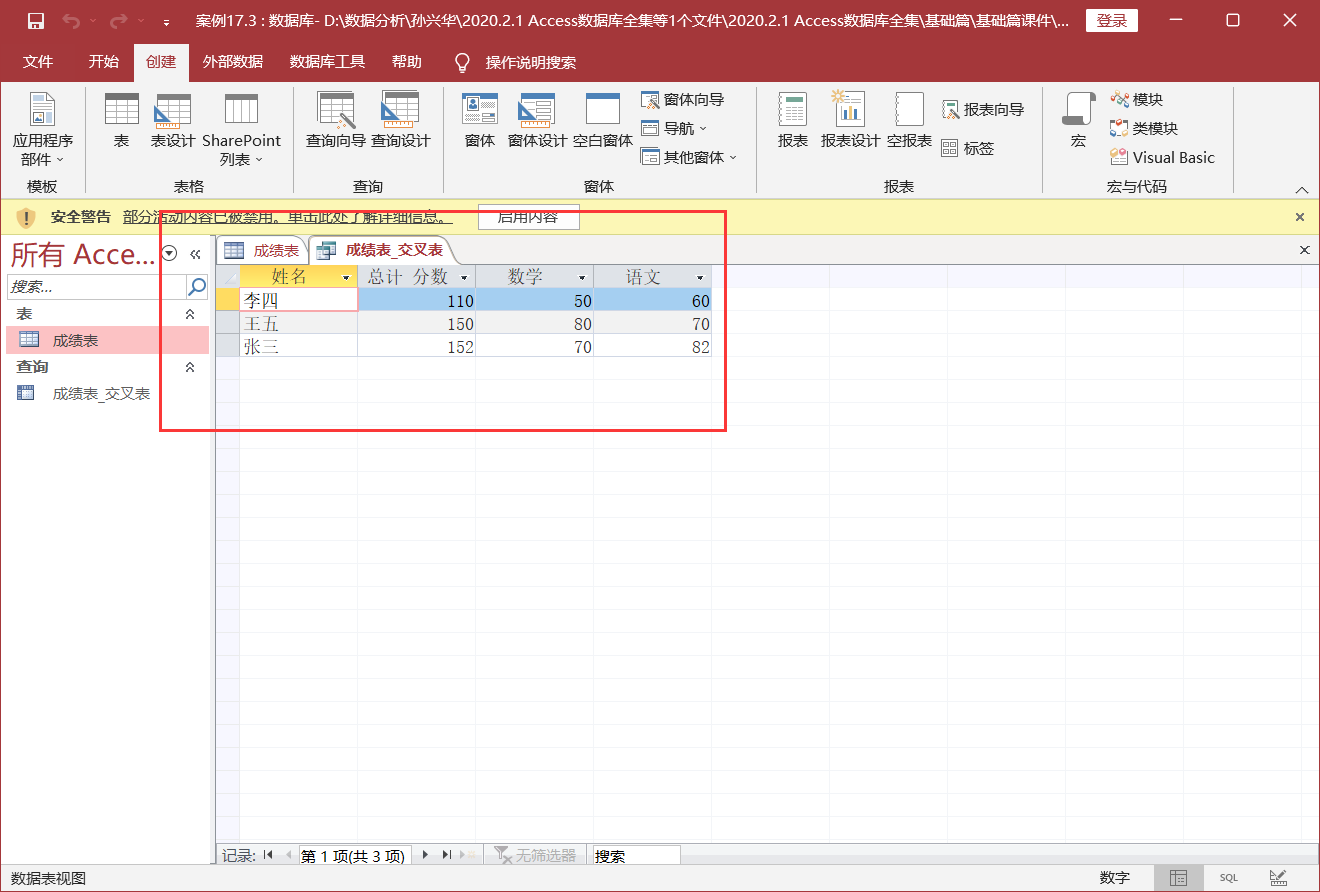Close the yellow security warning bar
Viewport: 1320px width, 892px height.
pos(1300,217)
